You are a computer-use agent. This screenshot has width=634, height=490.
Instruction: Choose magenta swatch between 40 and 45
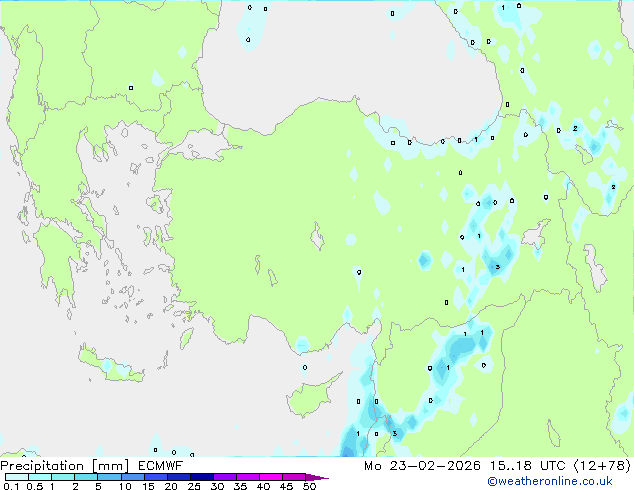pyautogui.click(x=271, y=477)
